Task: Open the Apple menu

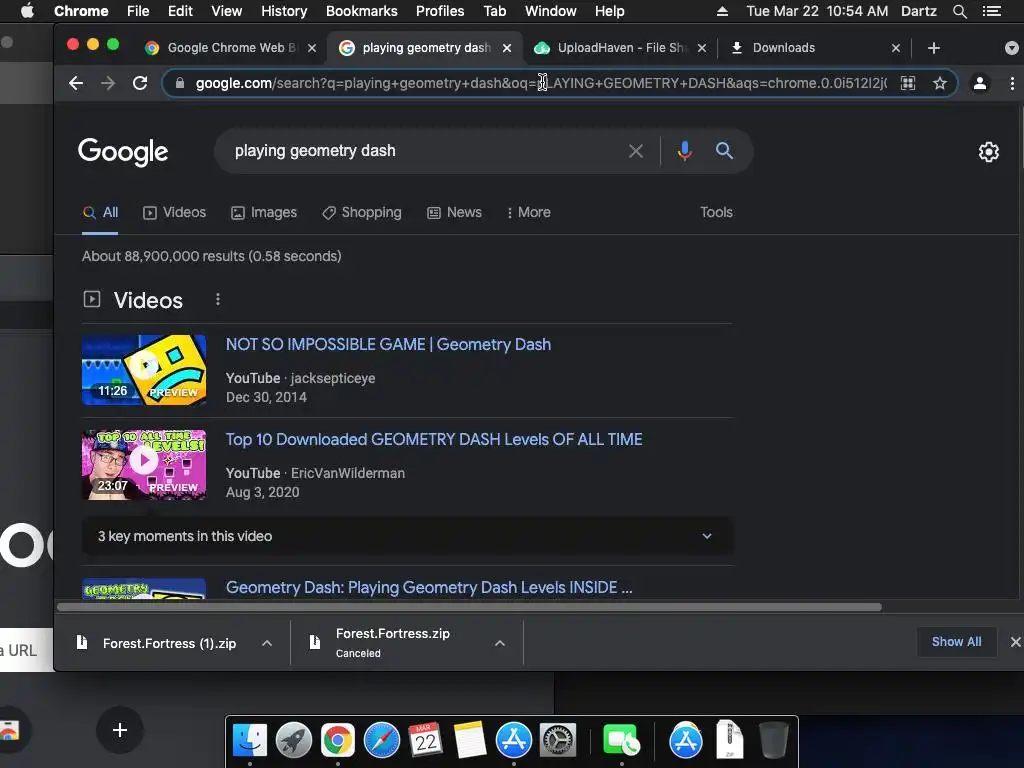Action: click(27, 11)
